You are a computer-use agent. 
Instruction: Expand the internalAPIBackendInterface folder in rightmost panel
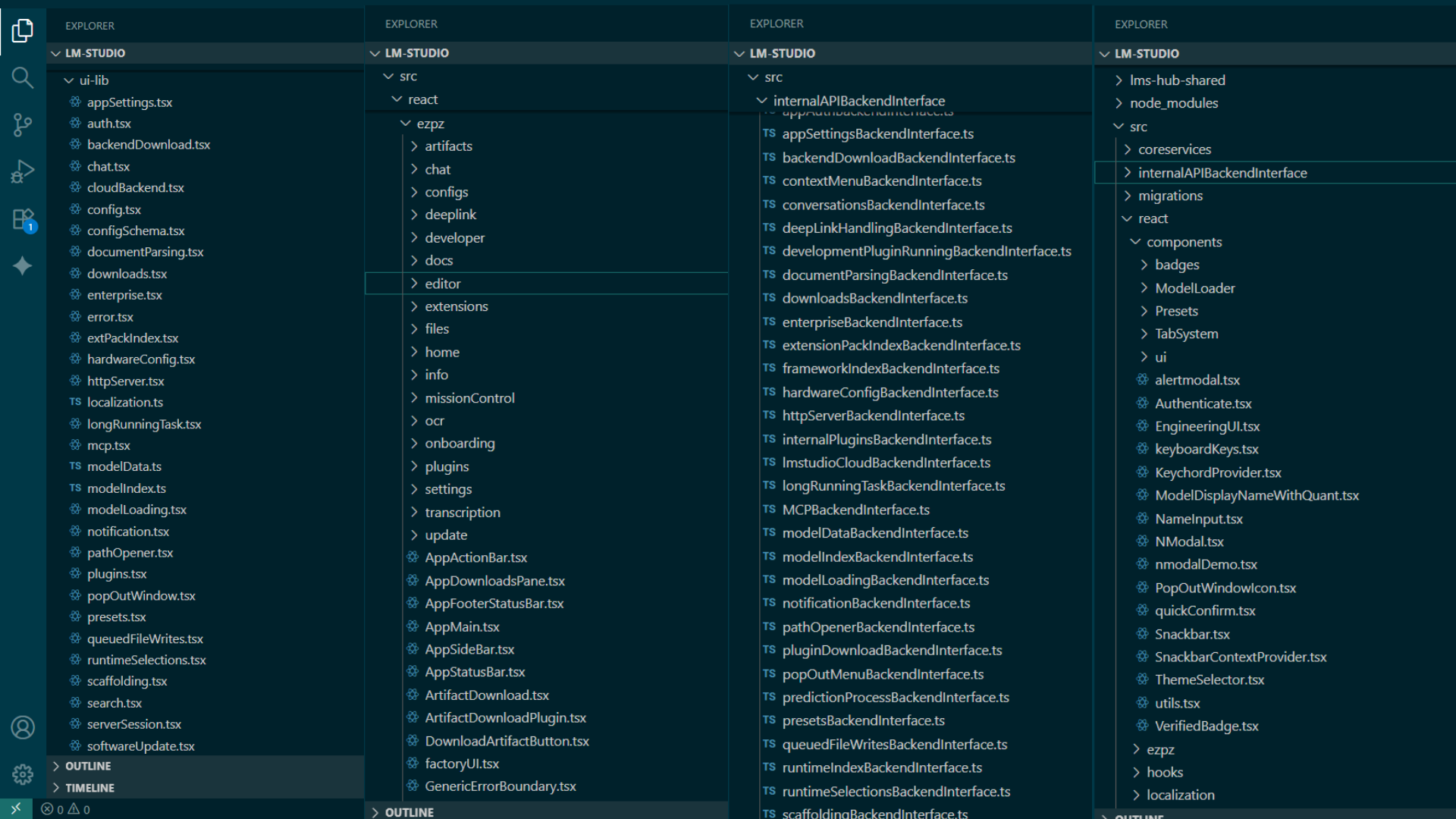(1222, 173)
